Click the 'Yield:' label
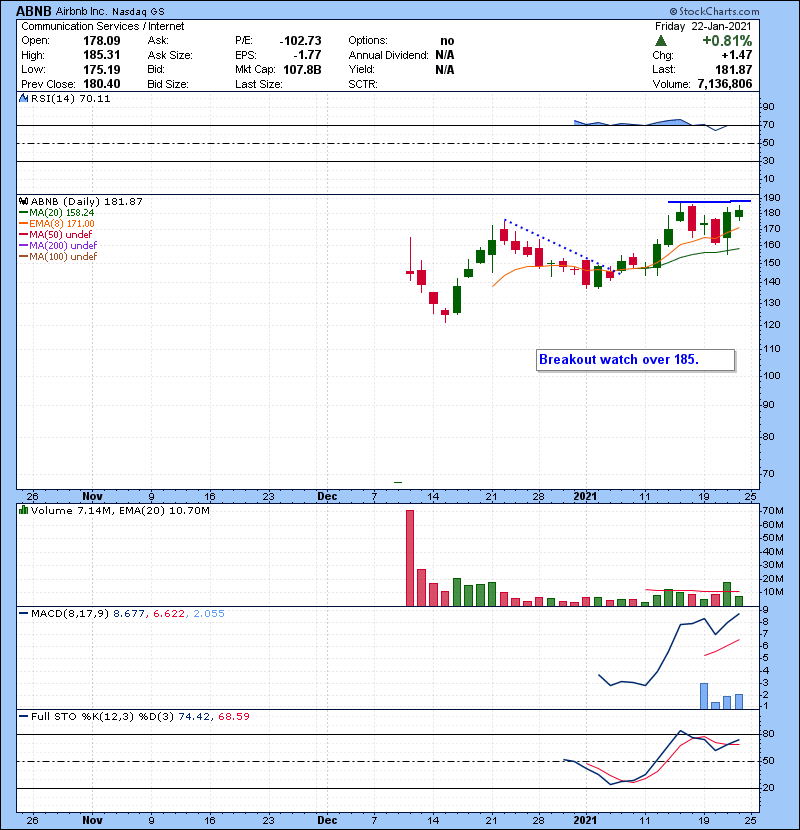This screenshot has width=800, height=830. click(x=362, y=69)
